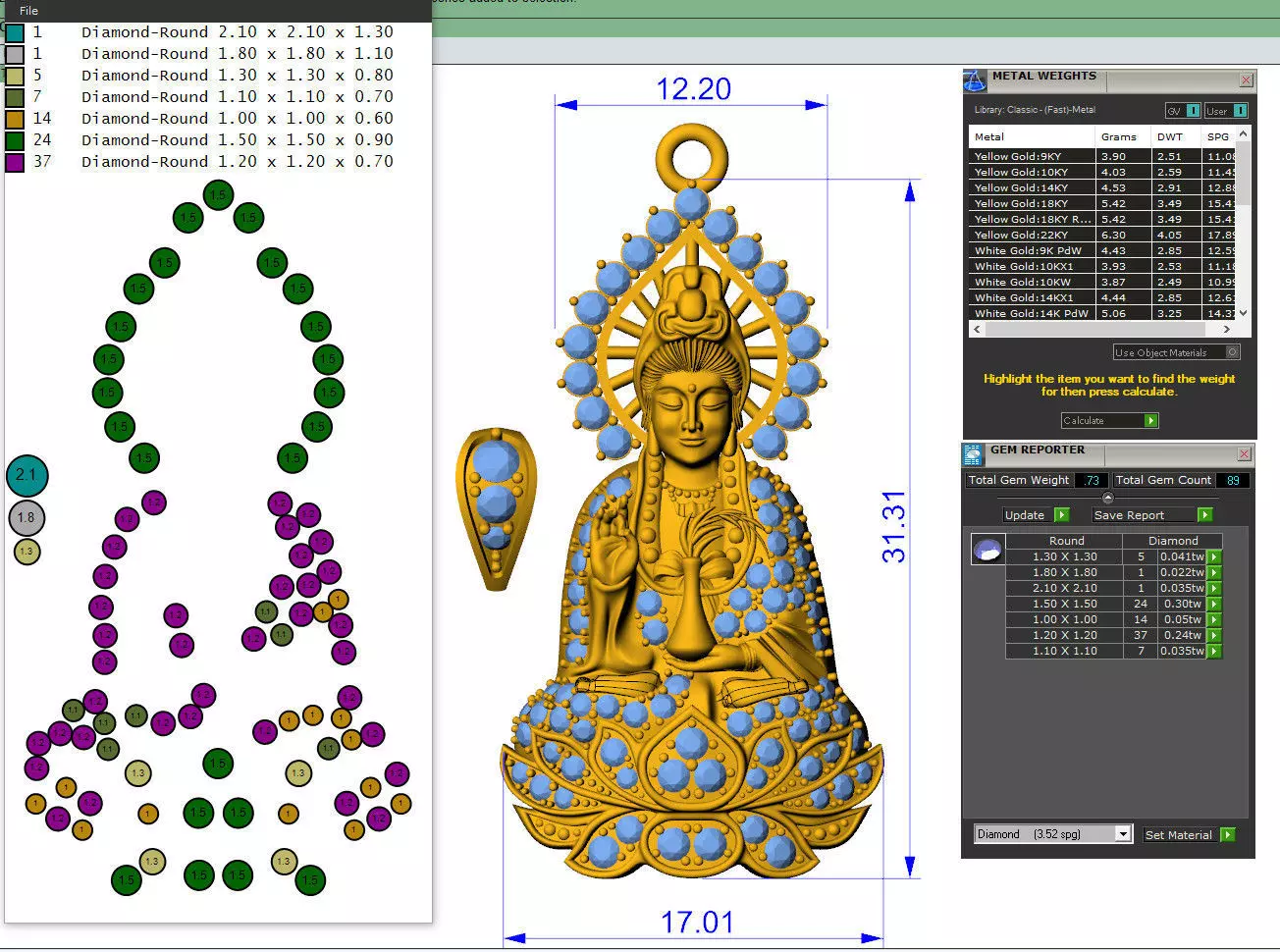Click green arrow for 1.00 X 1.00 row

[1214, 620]
